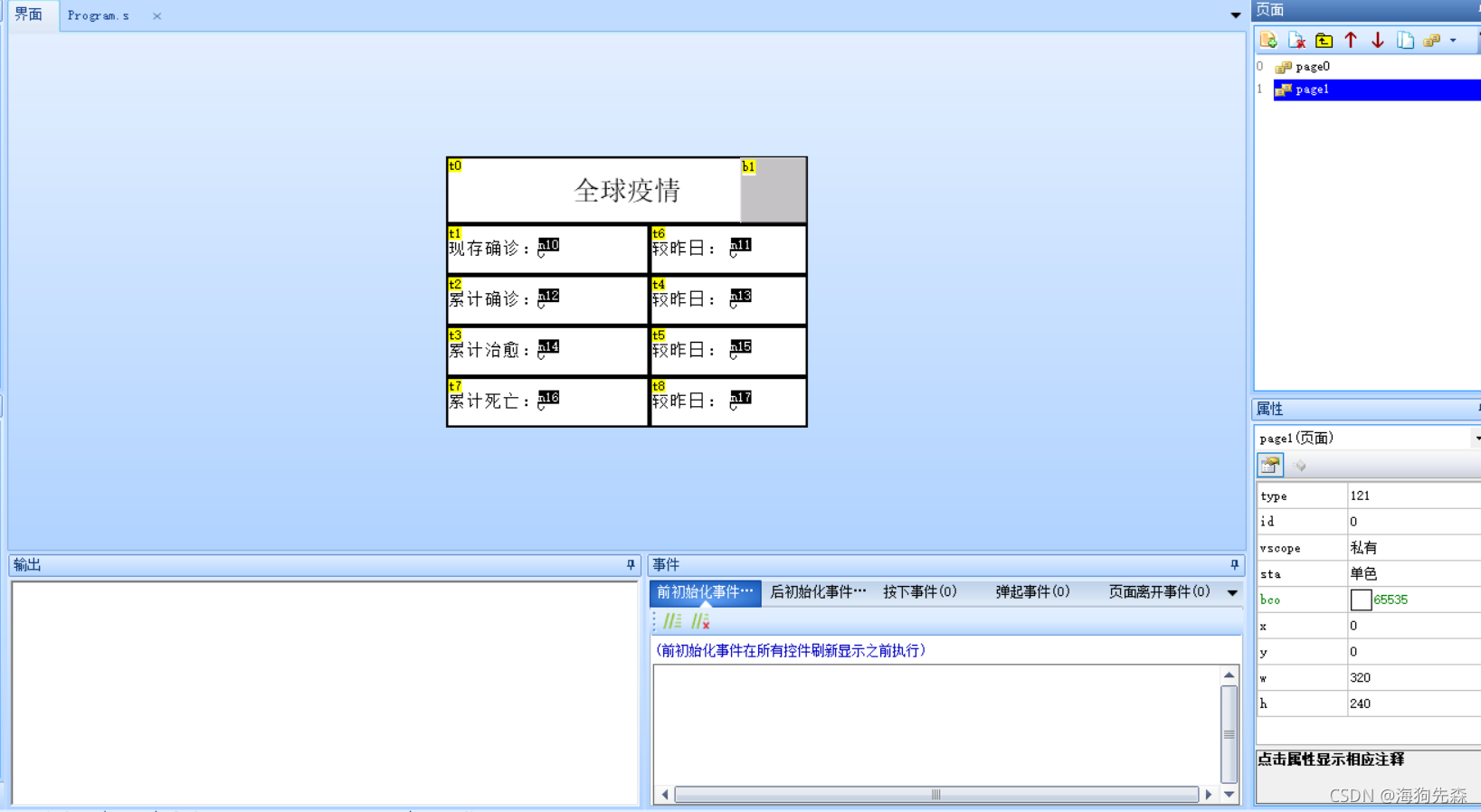Image resolution: width=1481 pixels, height=812 pixels.
Task: Click the sta value 单色
Action: (x=1363, y=573)
